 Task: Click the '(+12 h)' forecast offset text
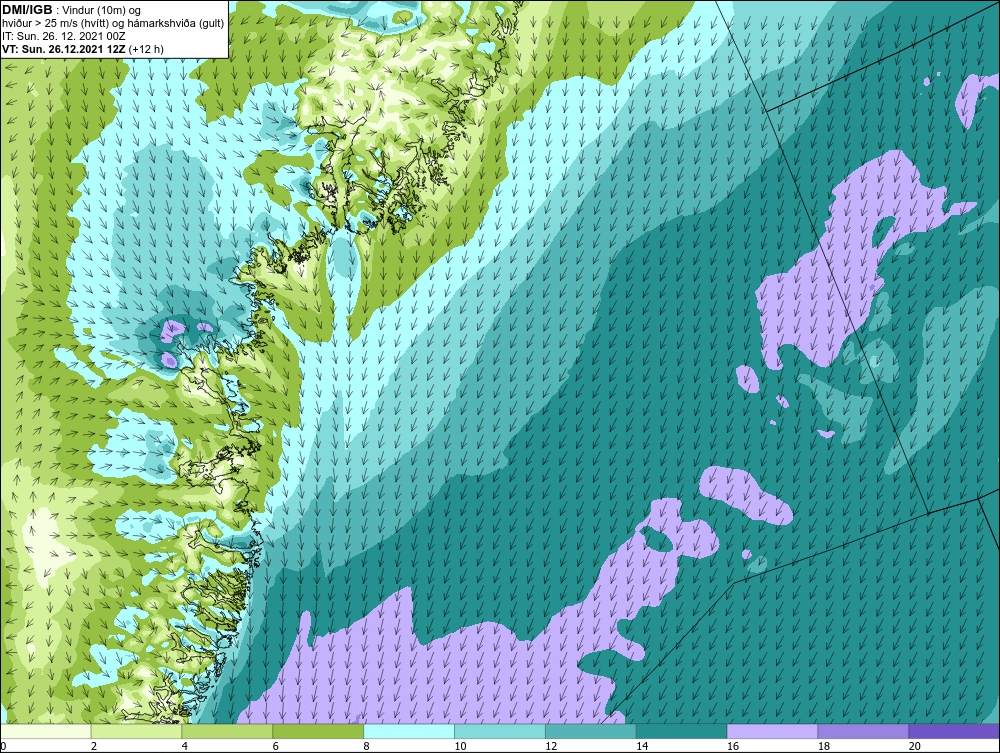pos(146,49)
